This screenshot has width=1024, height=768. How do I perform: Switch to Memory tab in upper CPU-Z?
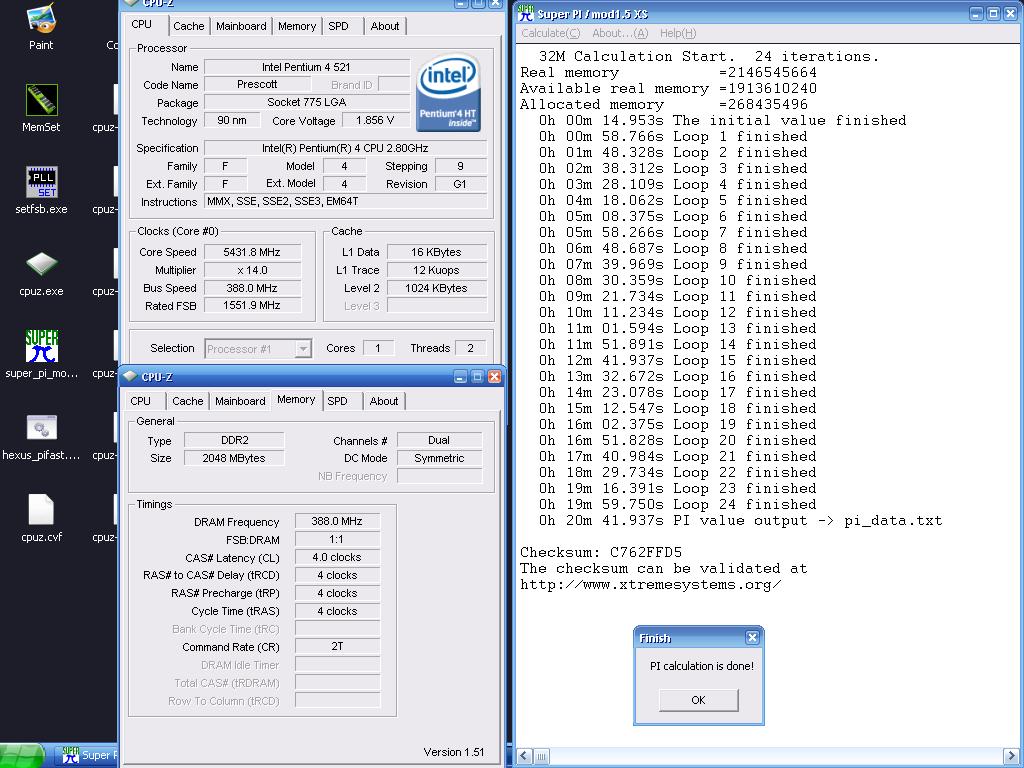click(x=296, y=26)
